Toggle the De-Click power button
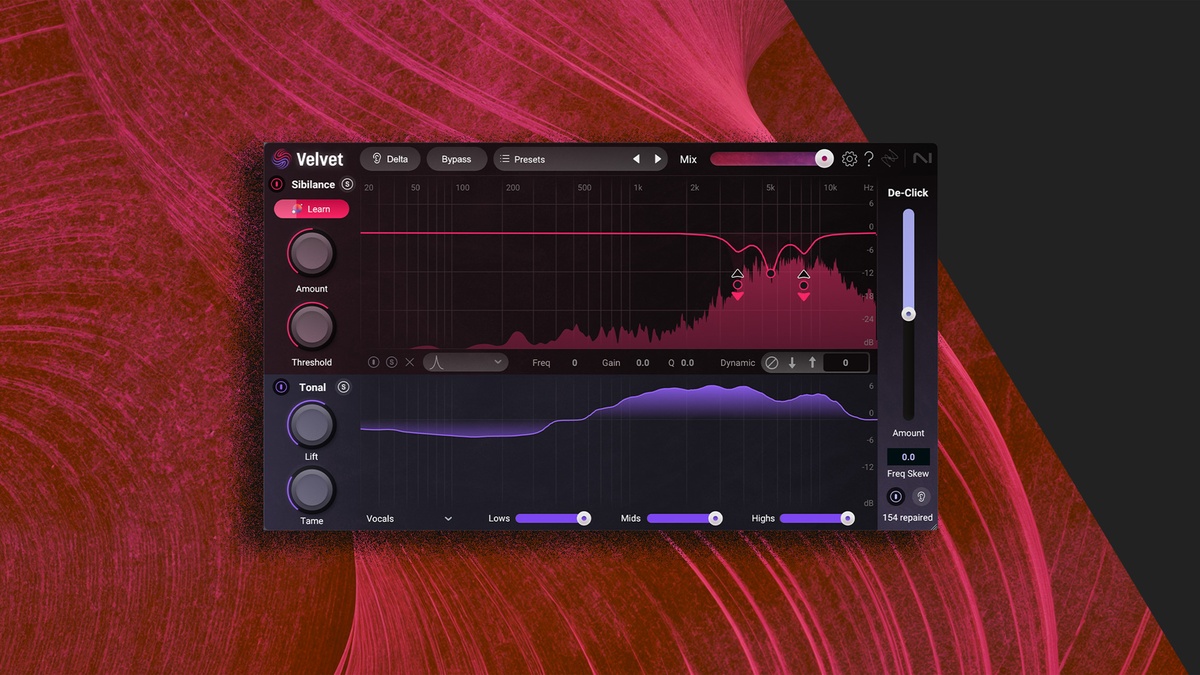The height and width of the screenshot is (675, 1200). coord(896,497)
